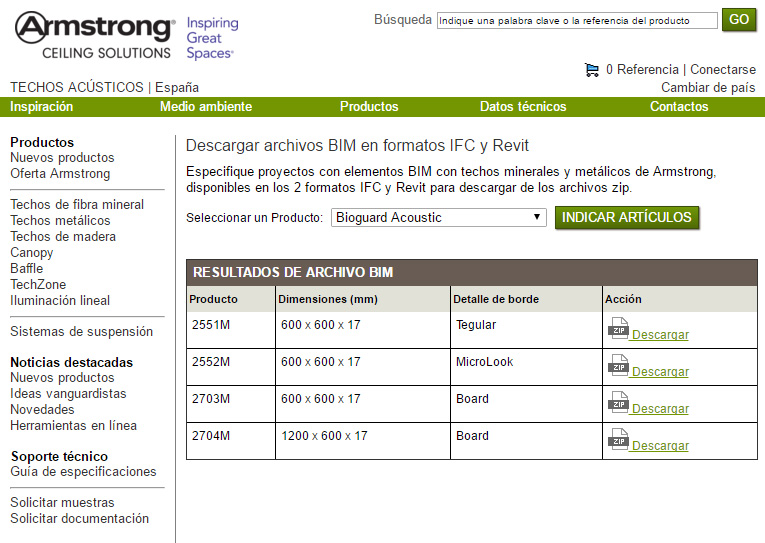
Task: Click the GO search button
Action: coord(739,20)
